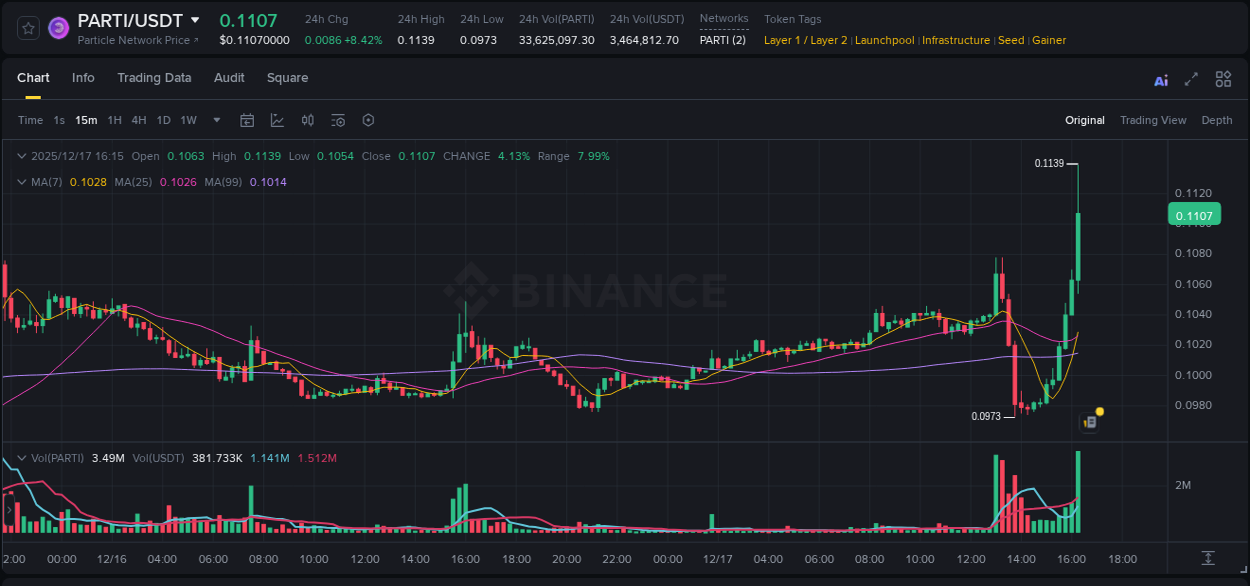Open the calendar date-selection icon

coord(247,120)
